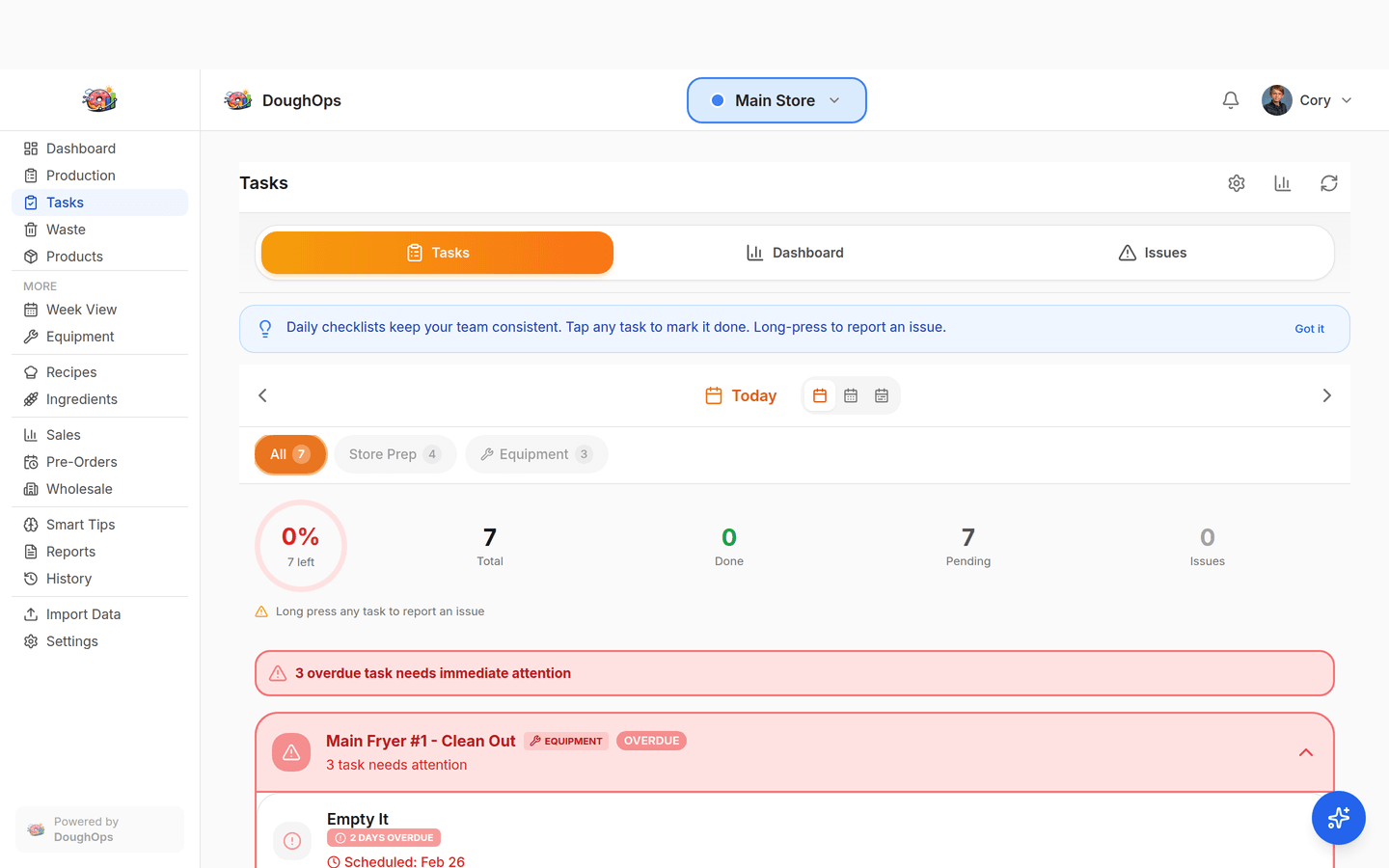Switch to the agenda calendar view toggle
1389x868 pixels.
pos(881,395)
